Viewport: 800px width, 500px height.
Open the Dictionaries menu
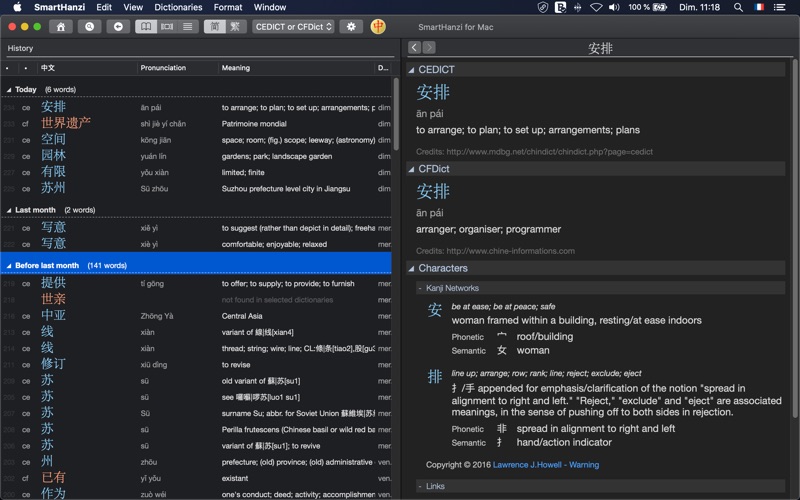click(178, 7)
